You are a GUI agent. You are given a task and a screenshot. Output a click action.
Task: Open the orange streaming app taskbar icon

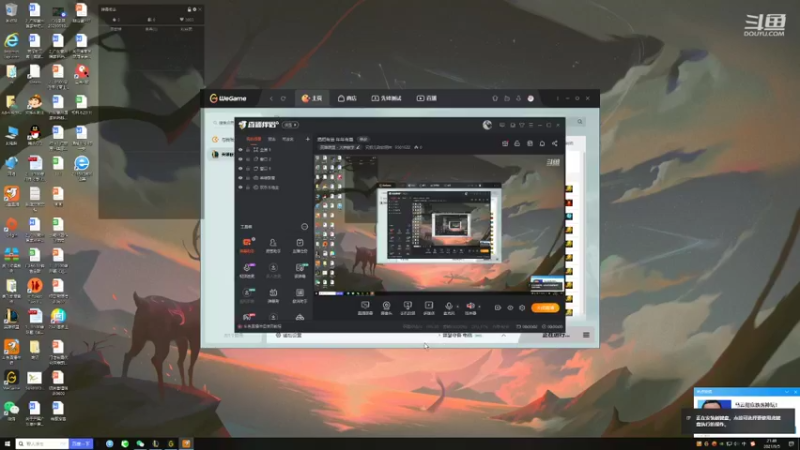coord(186,444)
